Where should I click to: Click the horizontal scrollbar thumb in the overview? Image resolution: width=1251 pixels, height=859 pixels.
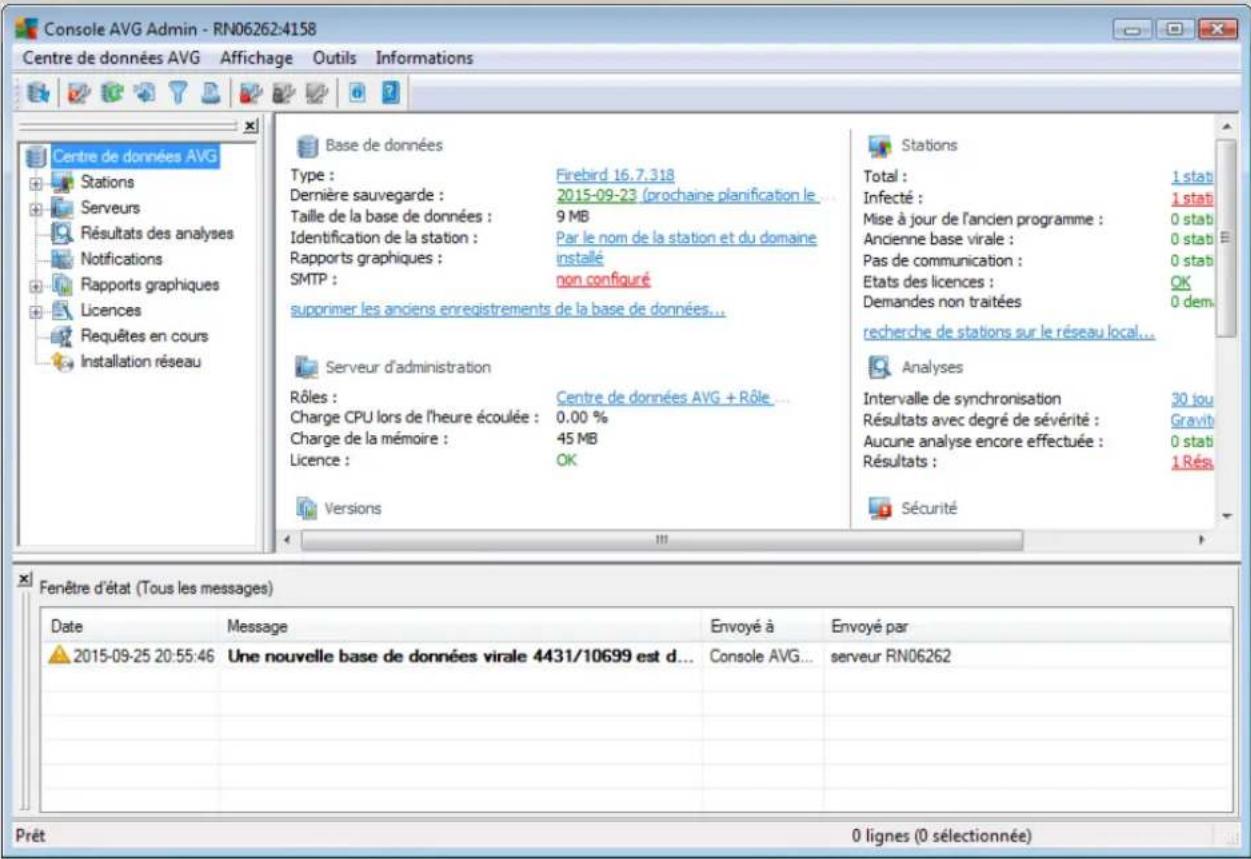pos(661,539)
